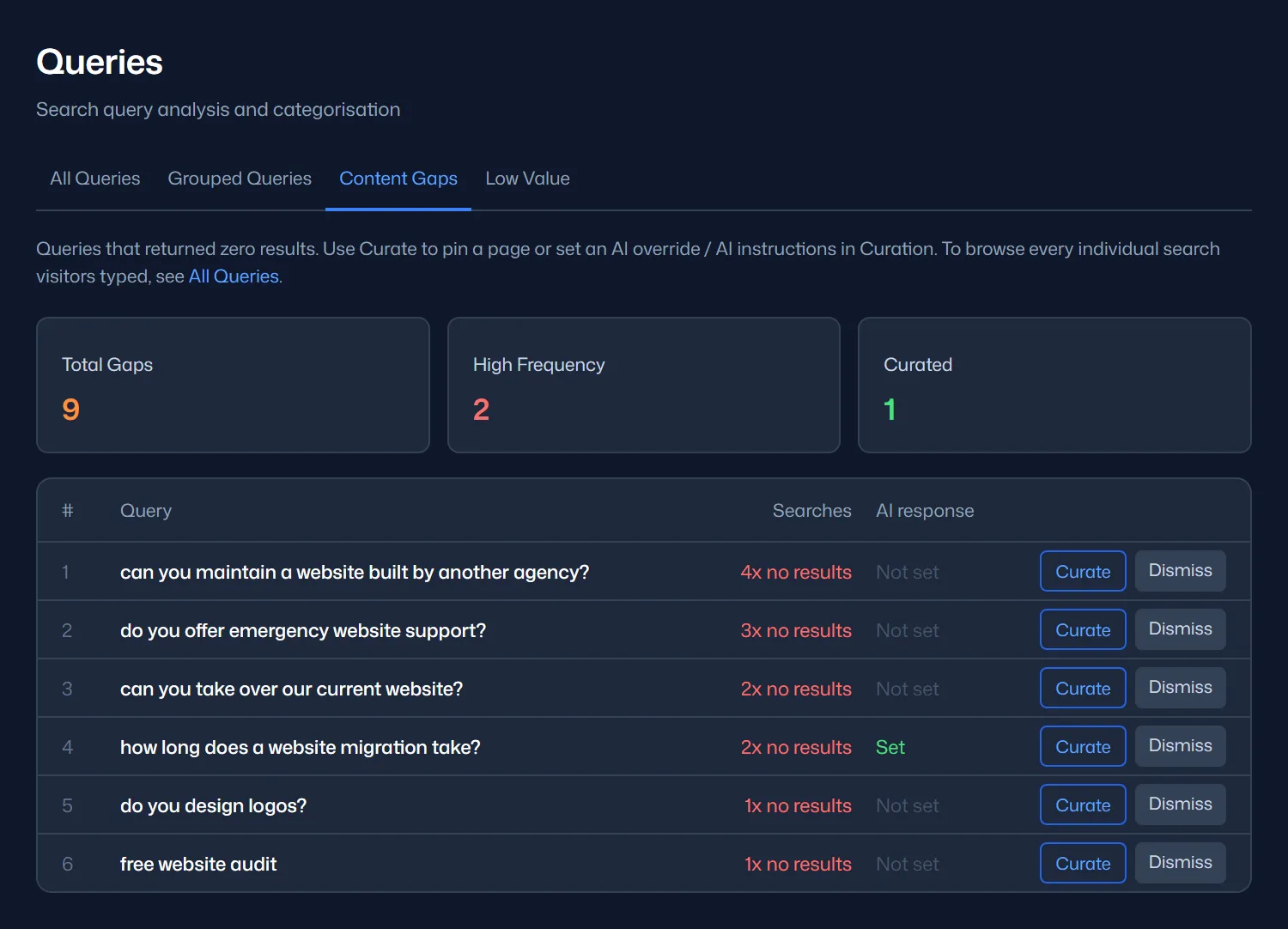1288x929 pixels.
Task: Go to the Low Value tab
Action: point(527,179)
